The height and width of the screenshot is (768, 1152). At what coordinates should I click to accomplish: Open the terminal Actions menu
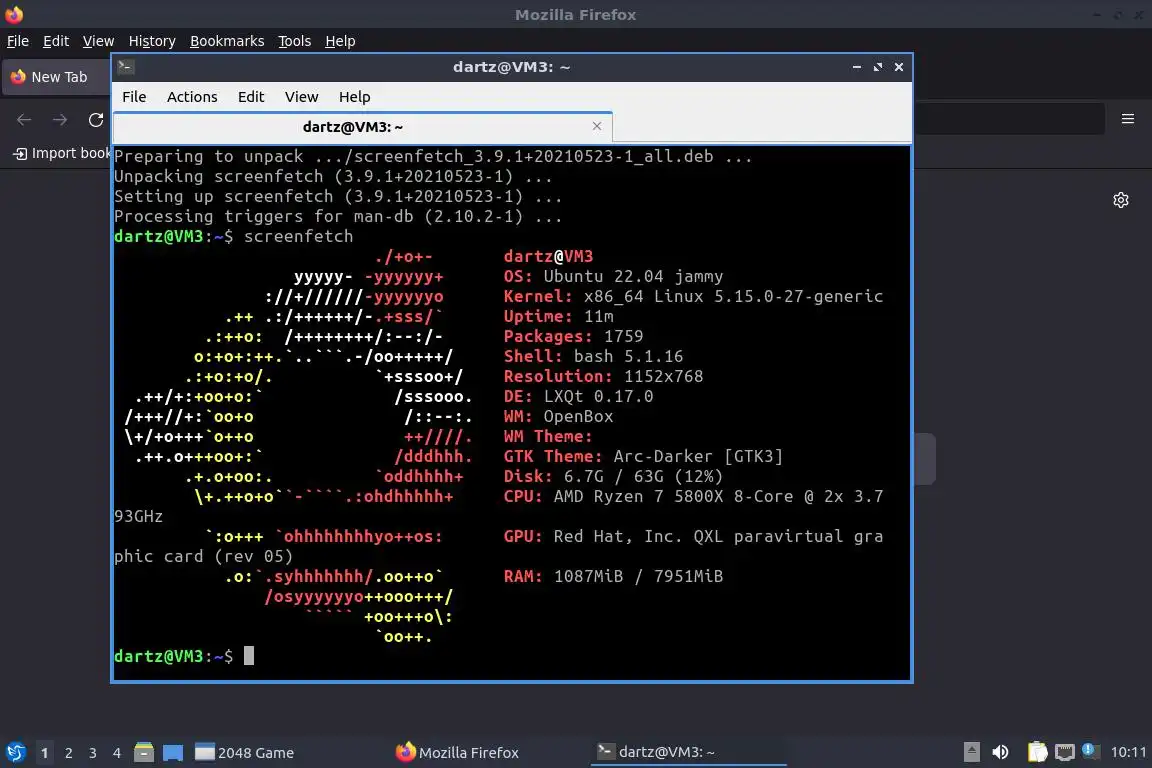click(192, 97)
